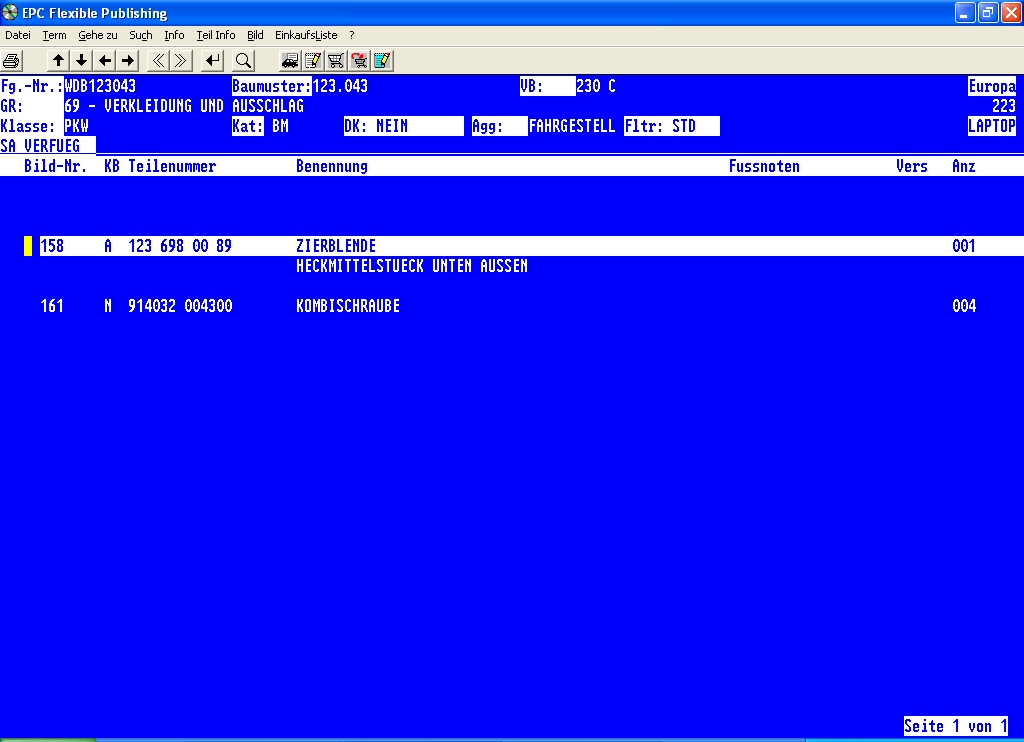Click the Enter return-arrow toolbar icon
1024x742 pixels.
pyautogui.click(x=212, y=61)
